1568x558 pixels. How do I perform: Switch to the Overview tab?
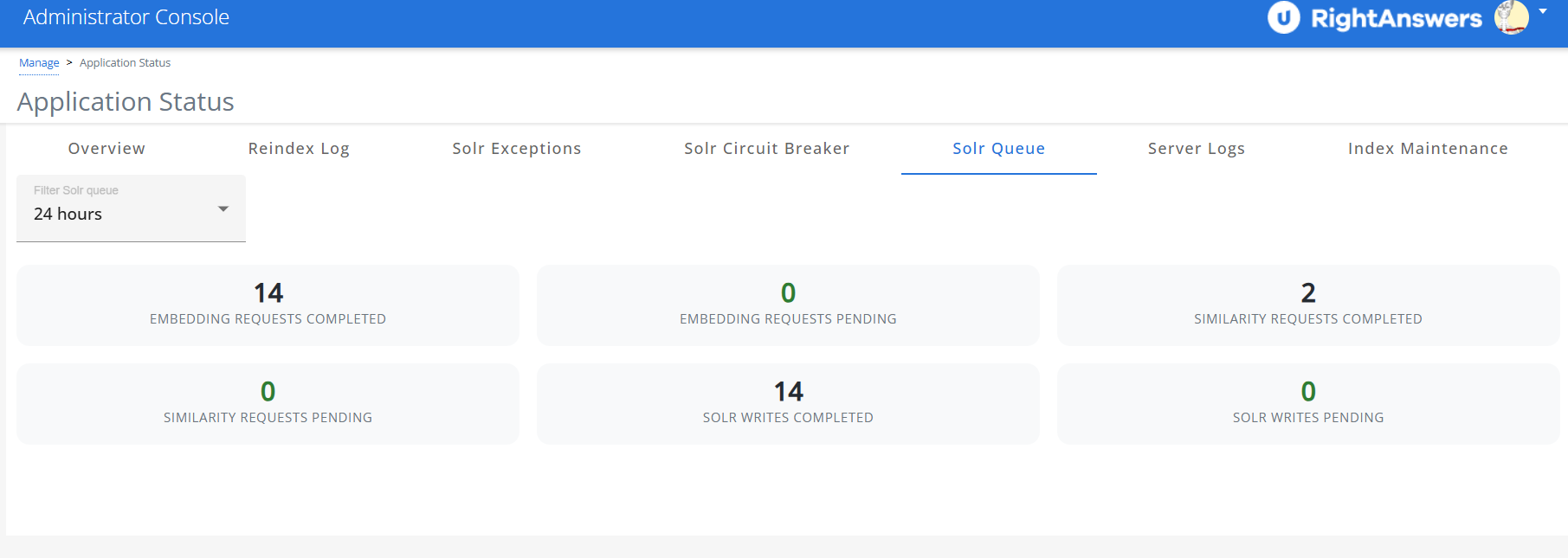[106, 149]
